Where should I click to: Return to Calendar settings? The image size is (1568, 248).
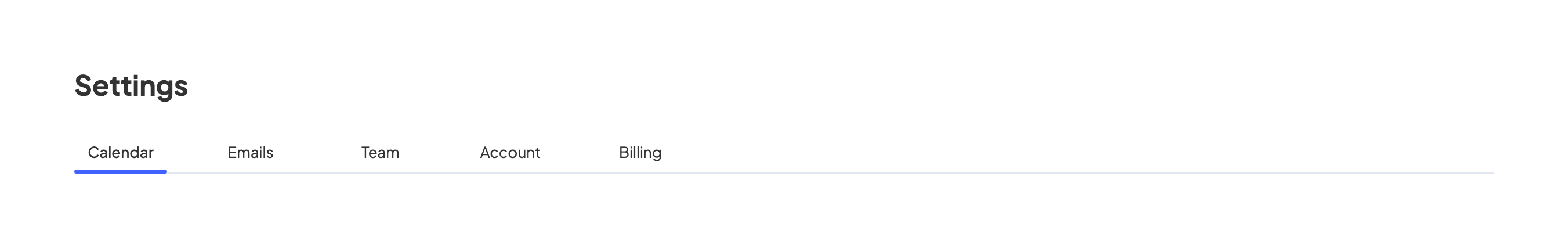tap(121, 152)
